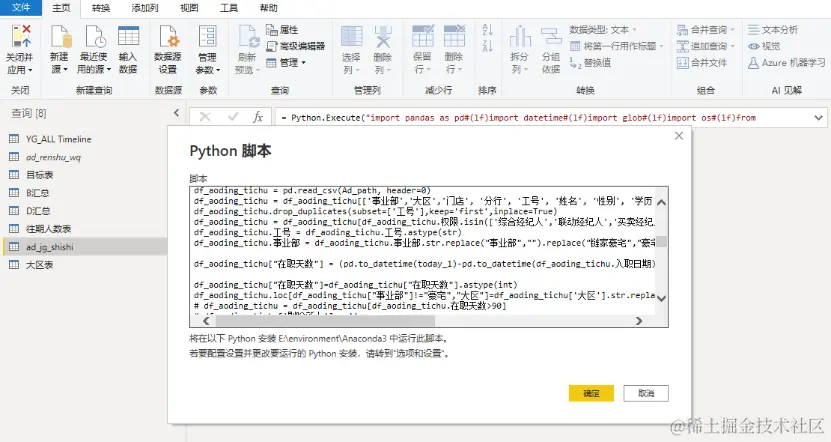Switch to the 添加列 (Add Column) tab
This screenshot has height=442, width=831.
click(145, 8)
